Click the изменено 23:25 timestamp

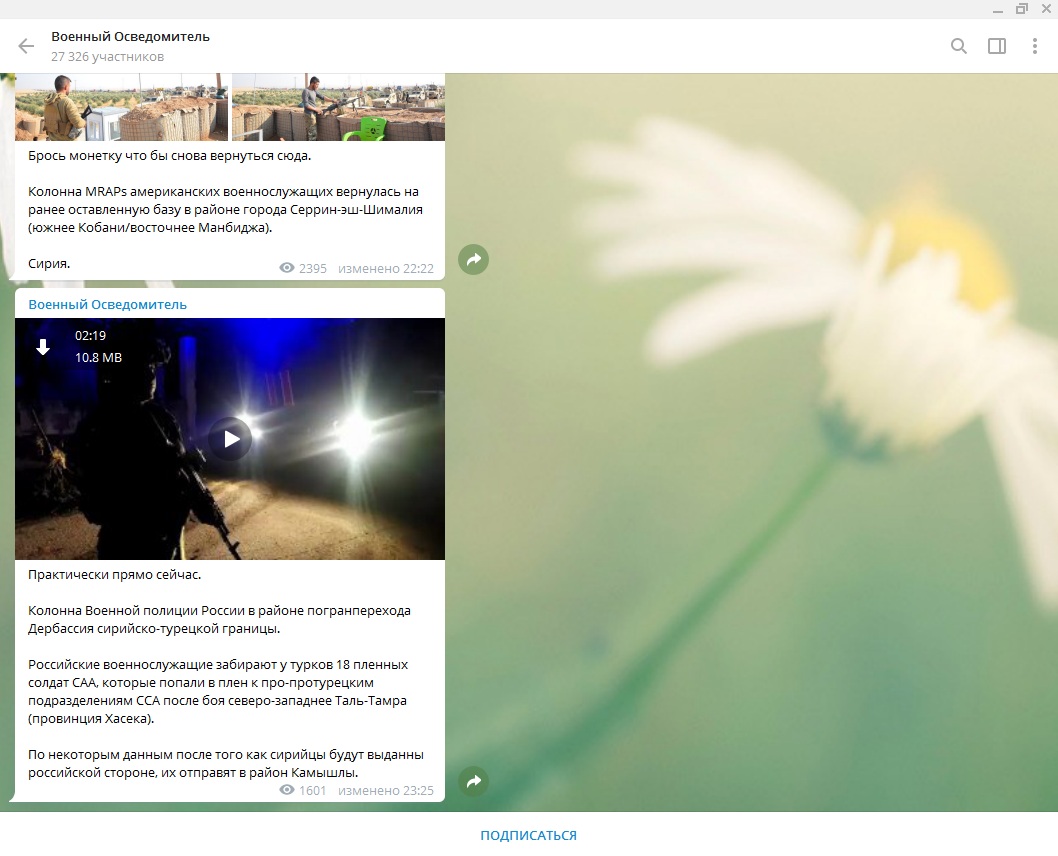(385, 790)
